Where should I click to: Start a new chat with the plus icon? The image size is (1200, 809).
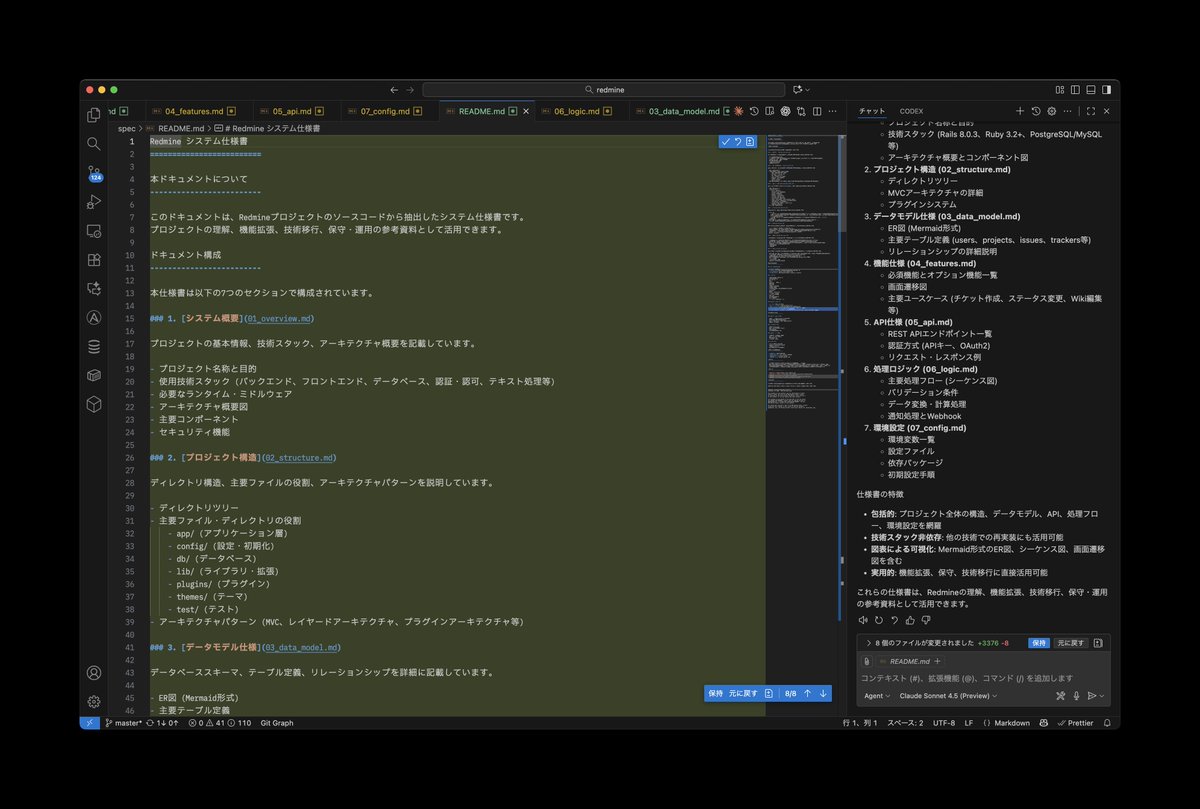(1020, 111)
